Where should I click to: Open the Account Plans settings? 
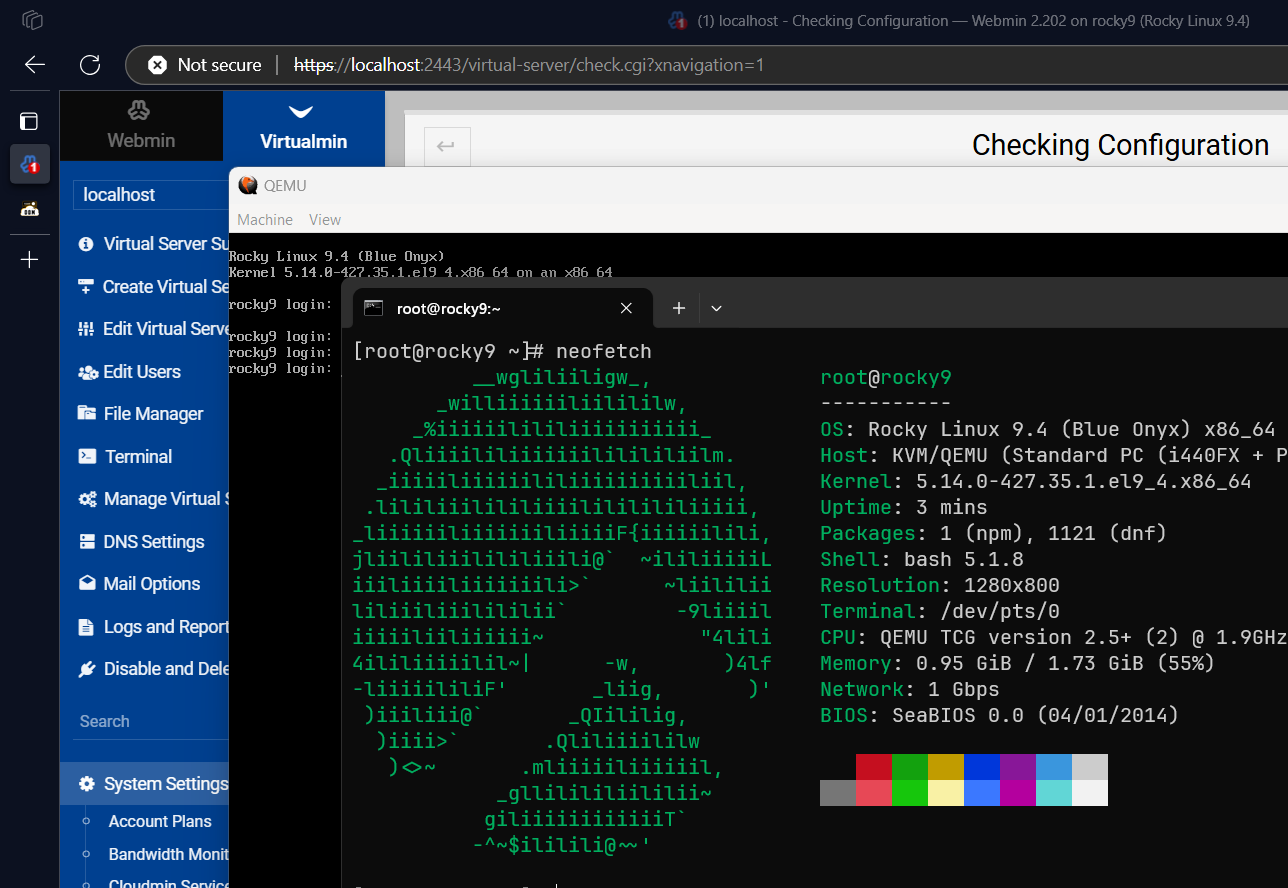pos(160,821)
